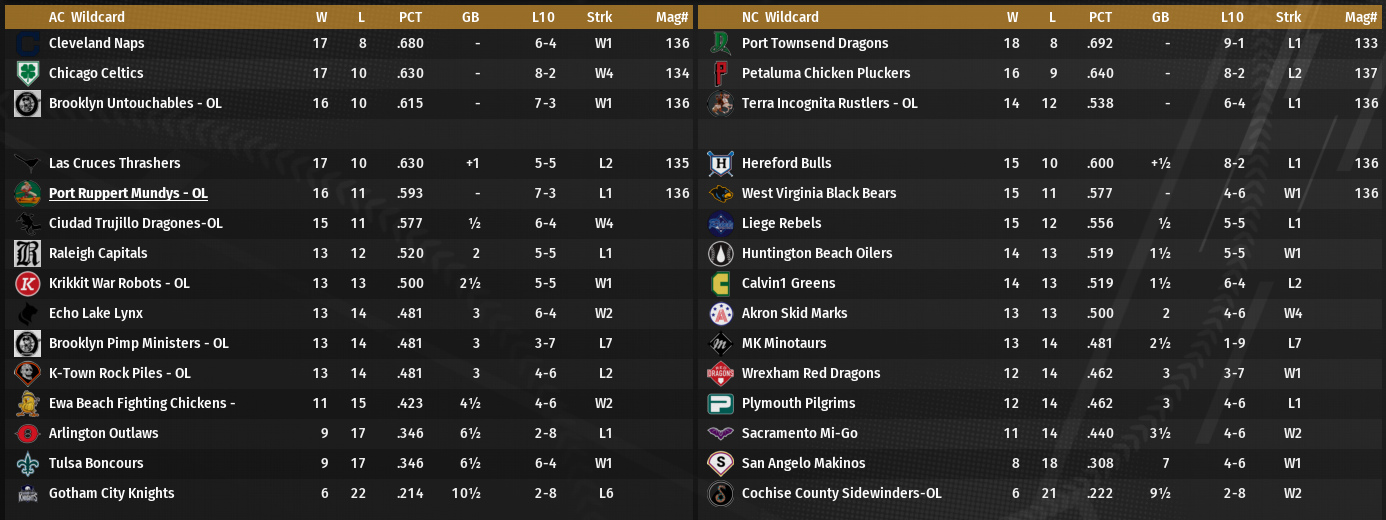Click the Hereford Bulls H logo
The width and height of the screenshot is (1386, 520).
[720, 164]
